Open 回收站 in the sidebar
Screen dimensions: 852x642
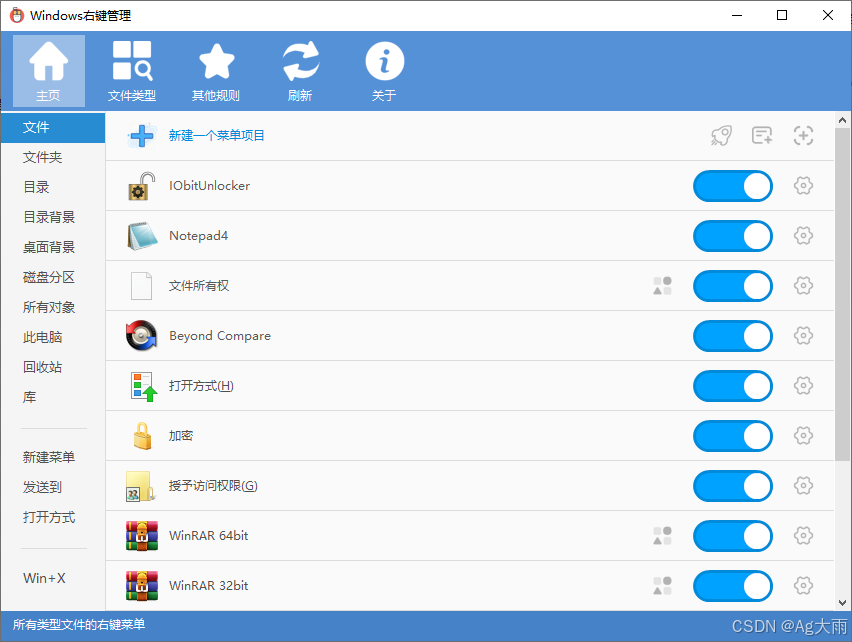(x=53, y=367)
